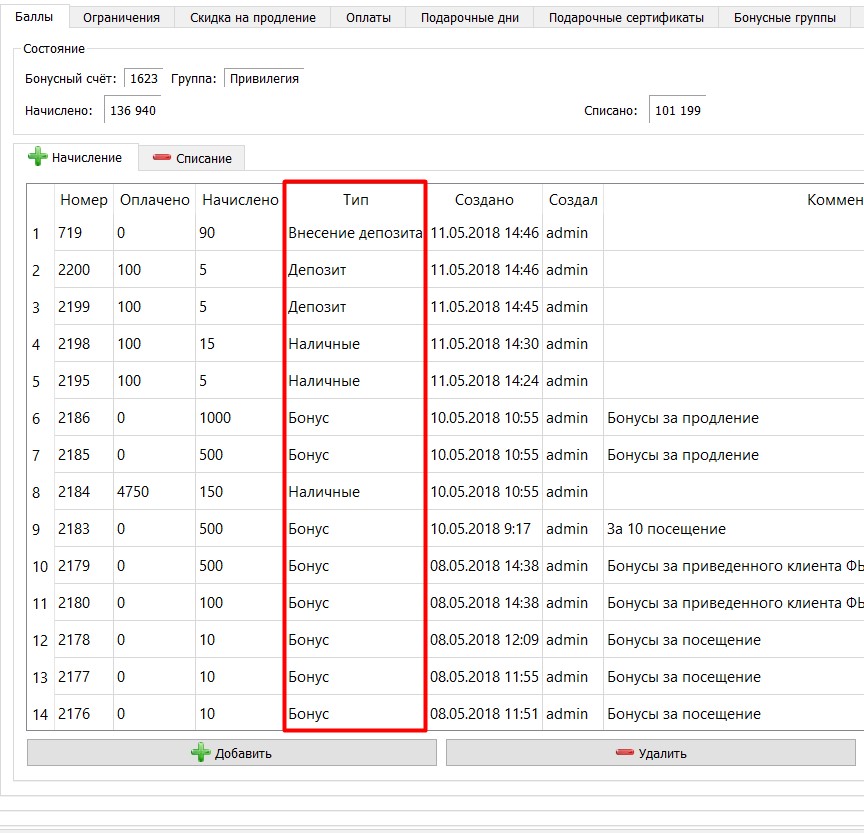864x833 pixels.
Task: Sort by the Тип column header
Action: coord(355,199)
